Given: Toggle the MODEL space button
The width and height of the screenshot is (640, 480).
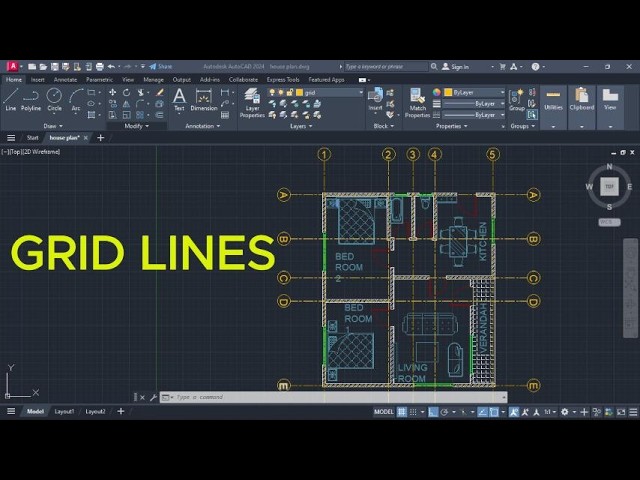Looking at the screenshot, I should pyautogui.click(x=384, y=412).
